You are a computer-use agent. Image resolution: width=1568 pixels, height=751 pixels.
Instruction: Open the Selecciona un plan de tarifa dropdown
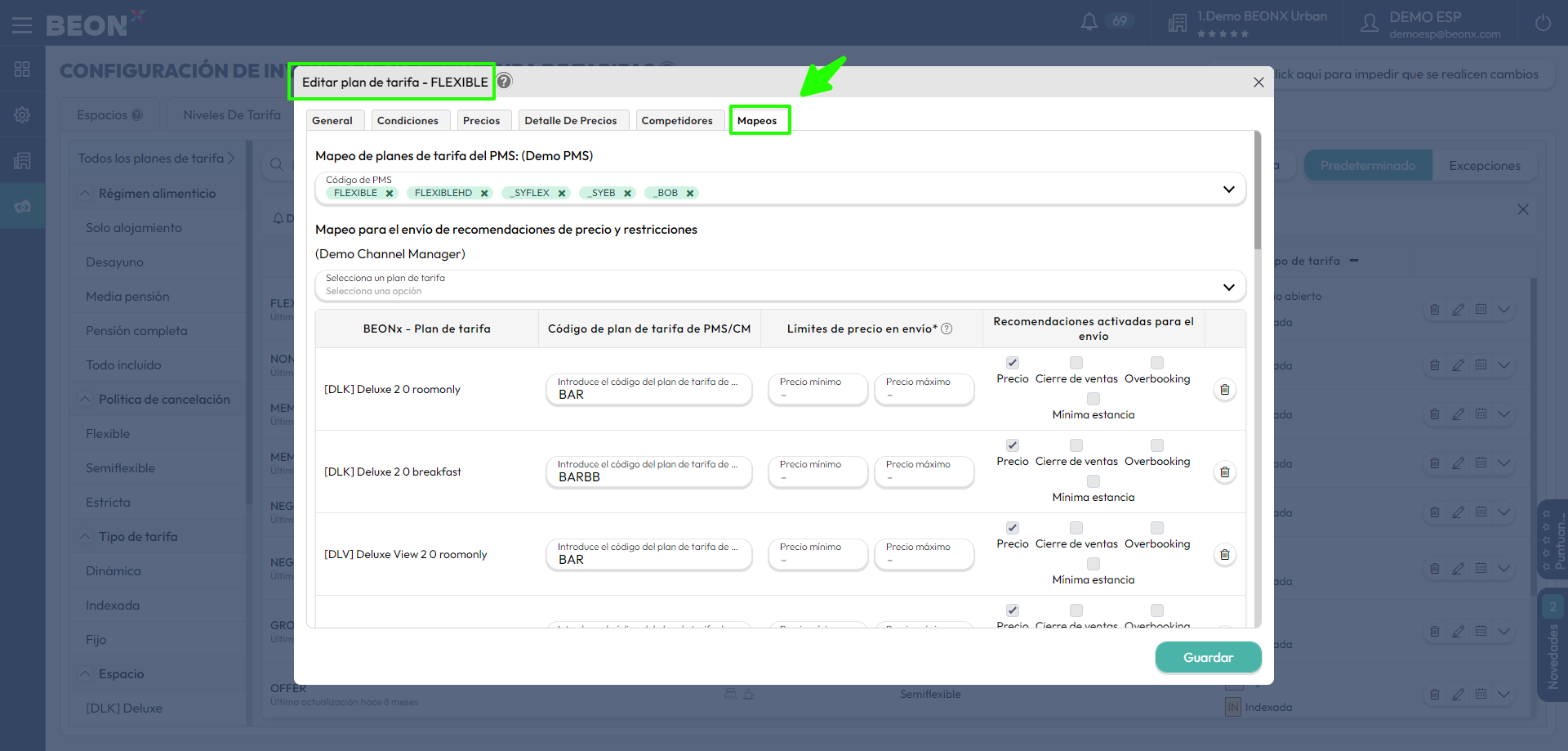(1228, 287)
